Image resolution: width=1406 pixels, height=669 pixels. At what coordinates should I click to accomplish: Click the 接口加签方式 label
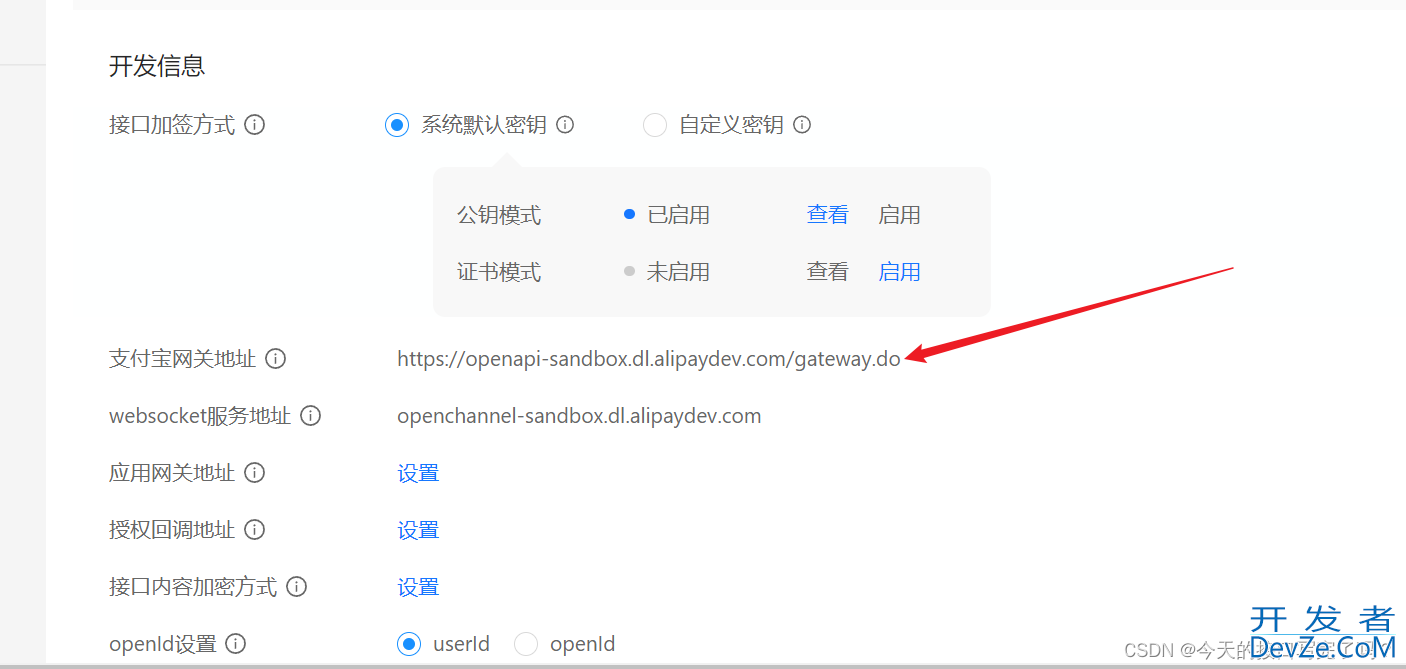[x=172, y=125]
